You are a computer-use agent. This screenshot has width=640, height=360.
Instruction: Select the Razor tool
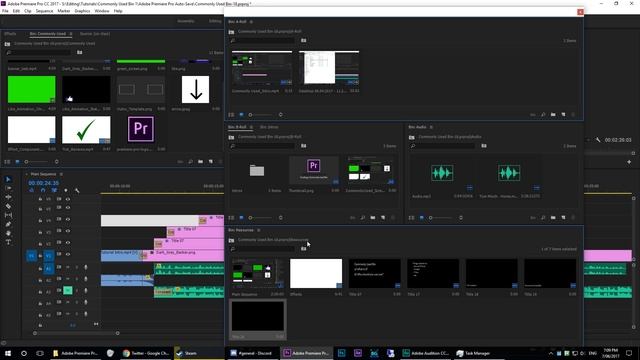8,206
